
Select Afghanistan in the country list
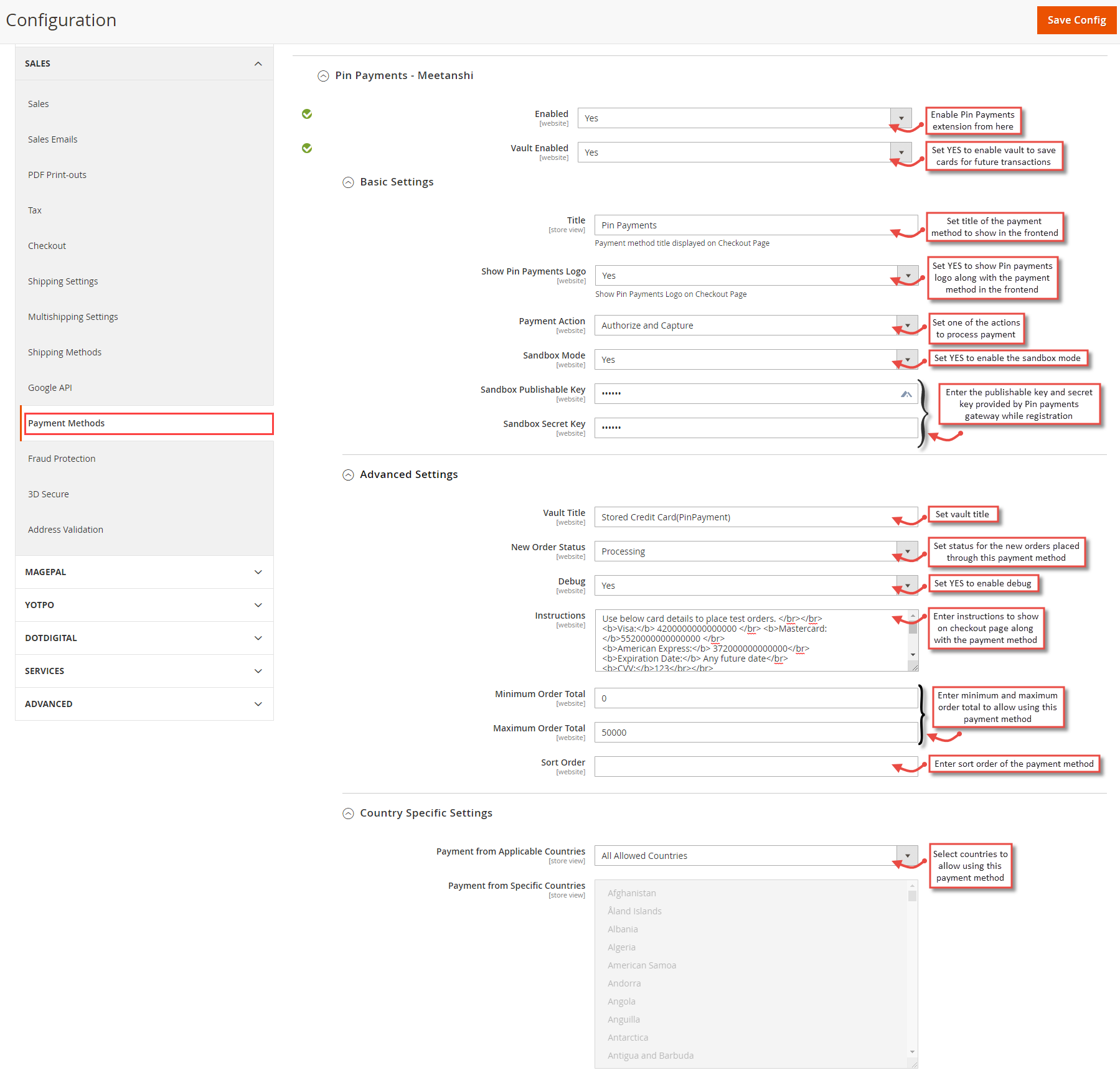[x=632, y=893]
